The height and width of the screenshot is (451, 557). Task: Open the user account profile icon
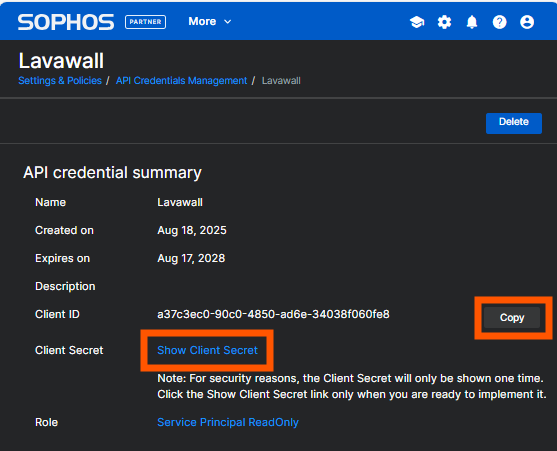(x=527, y=22)
